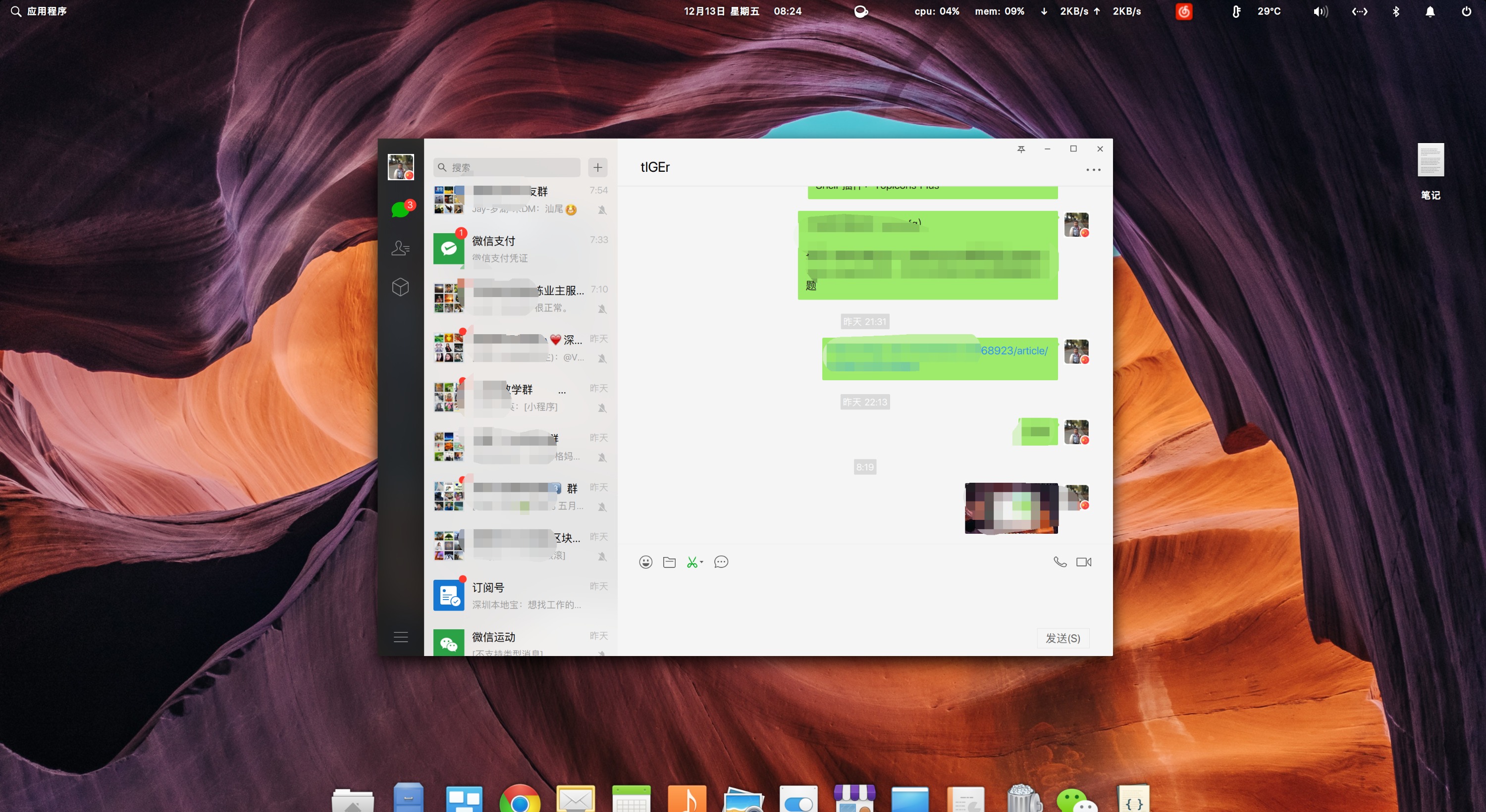The height and width of the screenshot is (812, 1486).
Task: Start a video call with tIGEr
Action: 1083,561
